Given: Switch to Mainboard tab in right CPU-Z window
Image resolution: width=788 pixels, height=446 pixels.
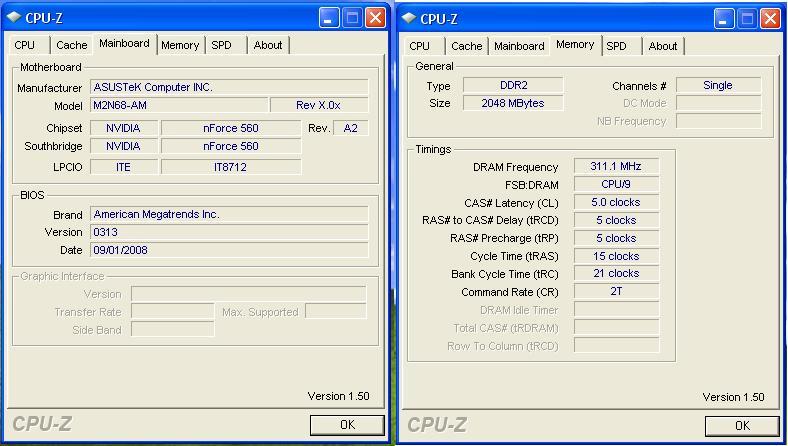Looking at the screenshot, I should click(520, 46).
